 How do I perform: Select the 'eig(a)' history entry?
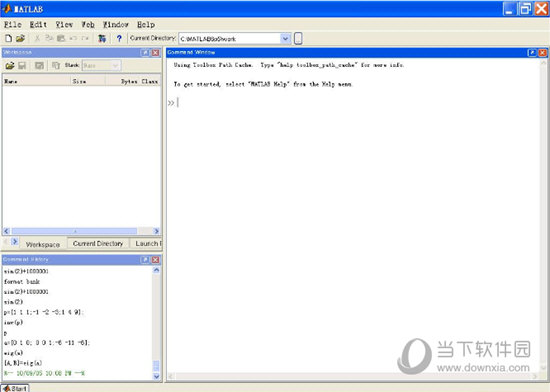tap(14, 353)
